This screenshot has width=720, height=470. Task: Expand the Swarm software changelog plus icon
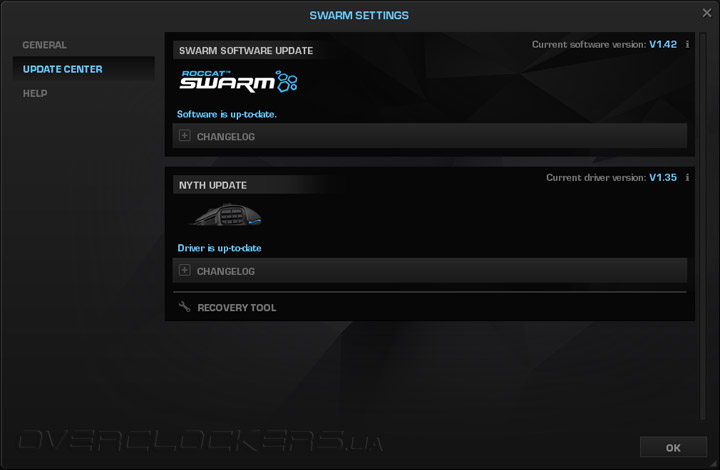185,136
